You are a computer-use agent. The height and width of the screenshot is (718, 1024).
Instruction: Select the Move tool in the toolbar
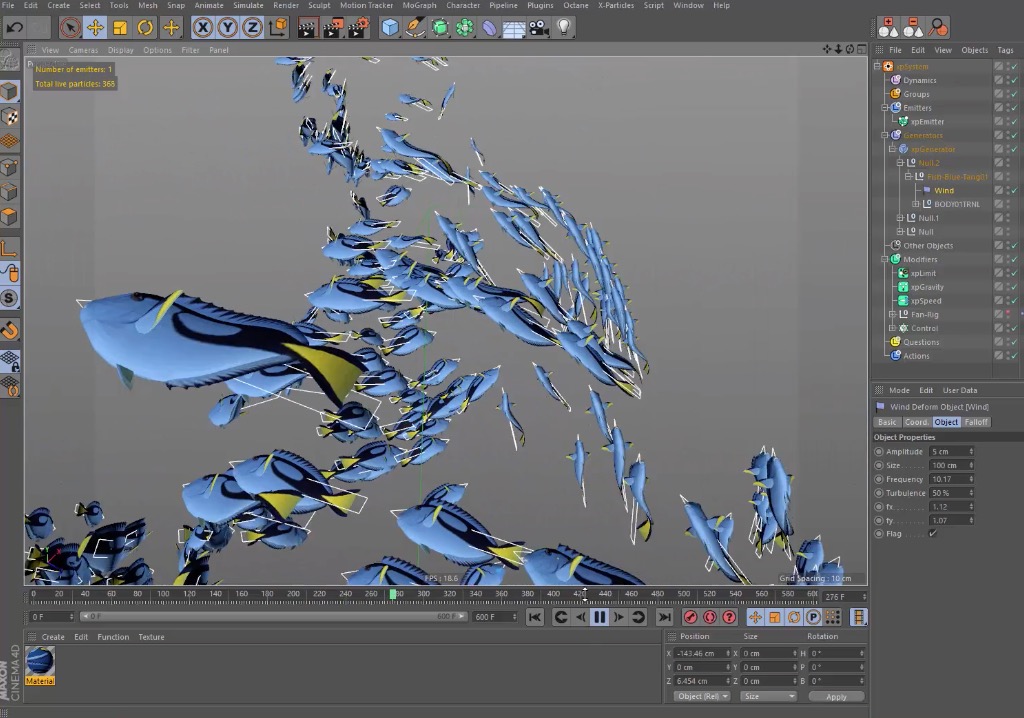(x=94, y=27)
